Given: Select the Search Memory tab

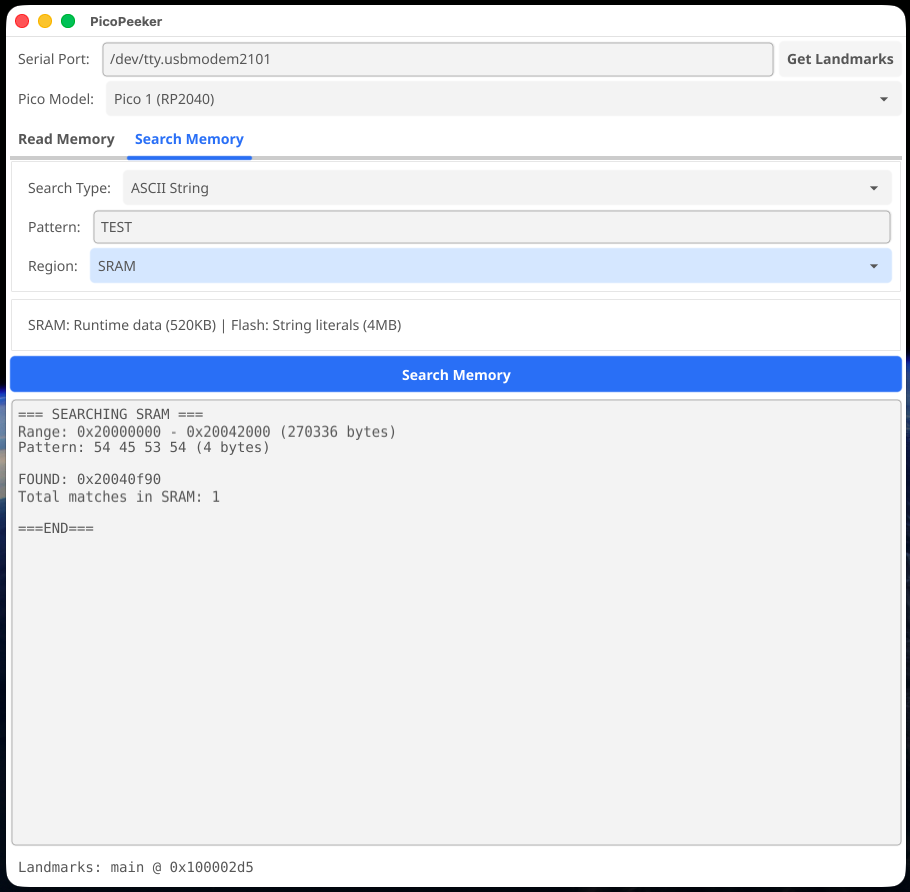Looking at the screenshot, I should pyautogui.click(x=189, y=139).
